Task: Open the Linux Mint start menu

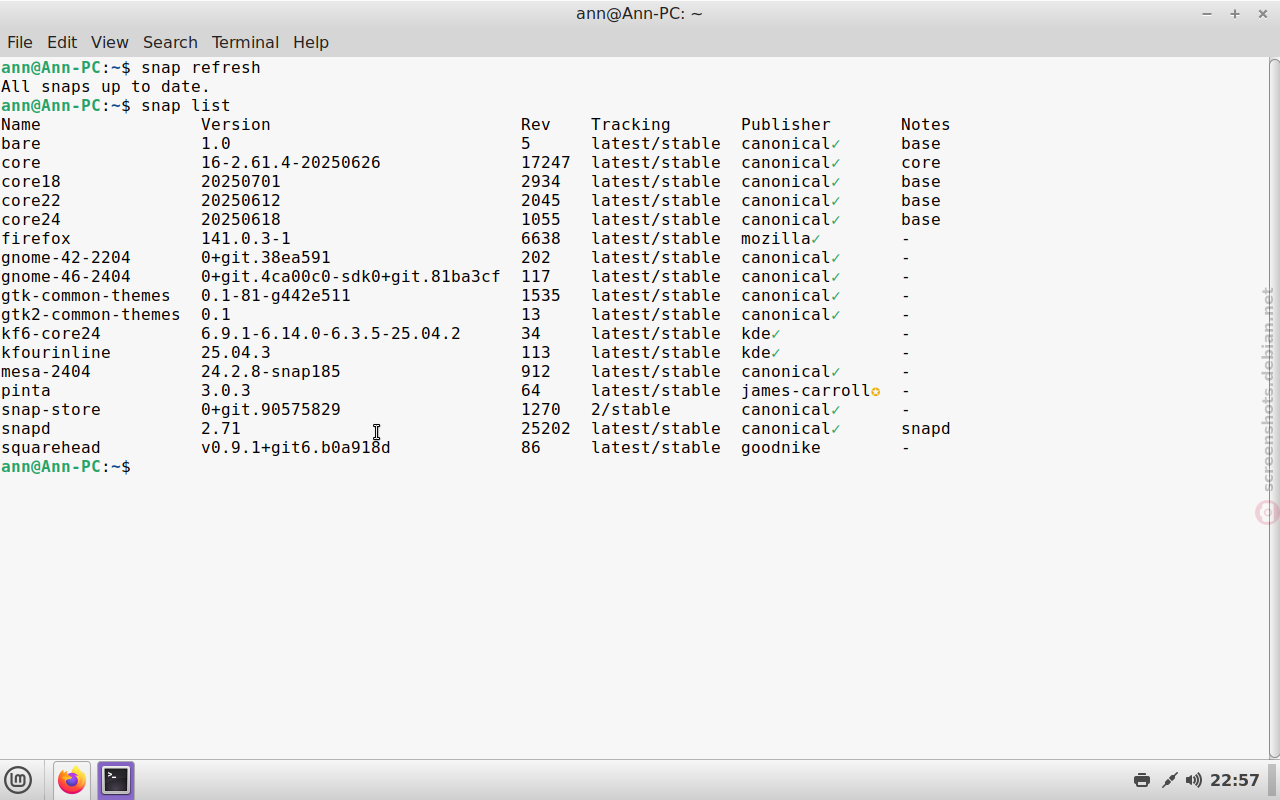Action: (18, 780)
